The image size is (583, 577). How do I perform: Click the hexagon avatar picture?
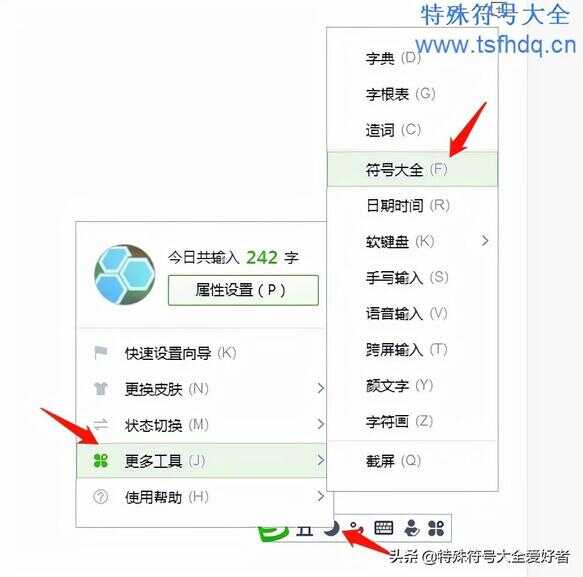pos(125,274)
